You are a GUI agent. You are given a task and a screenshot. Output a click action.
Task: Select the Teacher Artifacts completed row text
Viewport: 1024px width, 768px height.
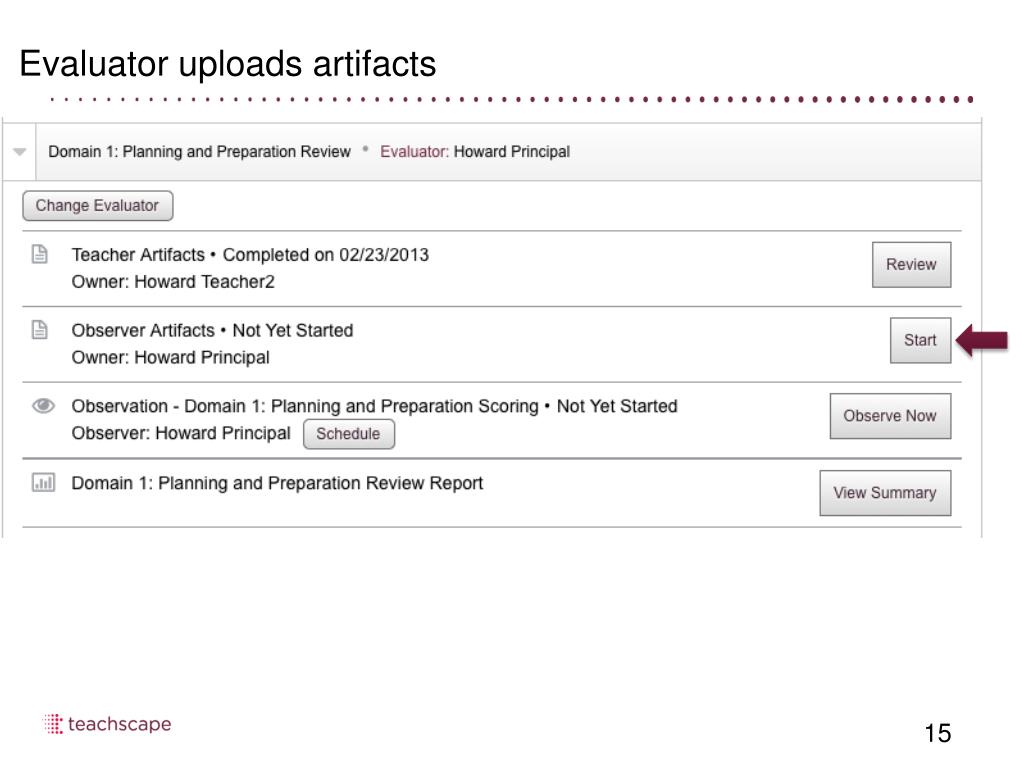tap(250, 255)
